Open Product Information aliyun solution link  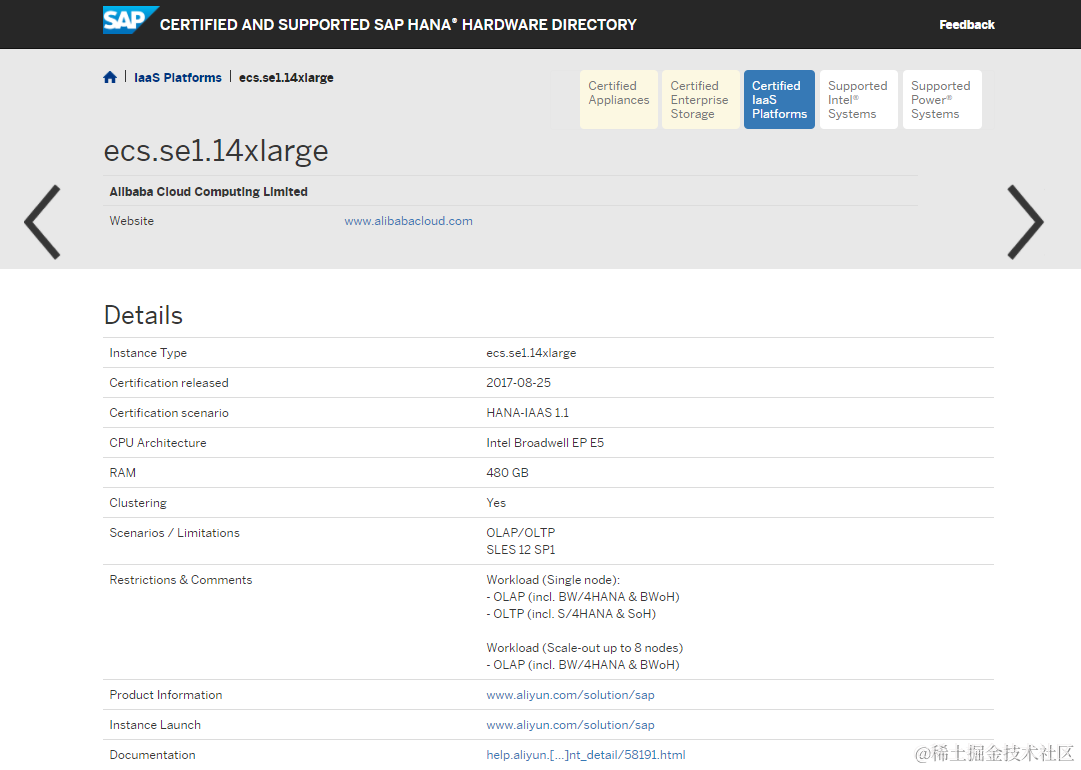tap(570, 695)
